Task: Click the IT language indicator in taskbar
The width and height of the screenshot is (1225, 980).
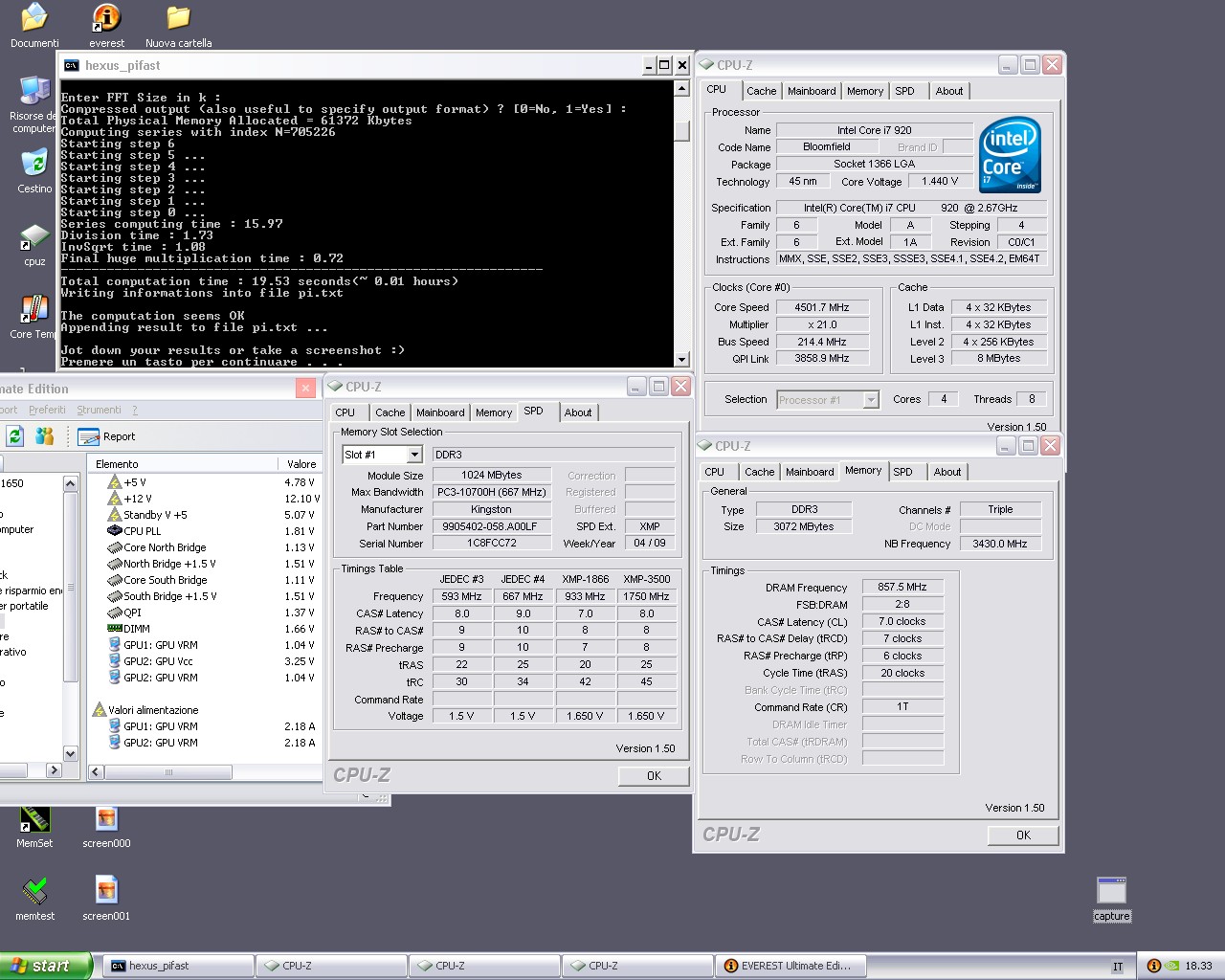Action: tap(1118, 967)
